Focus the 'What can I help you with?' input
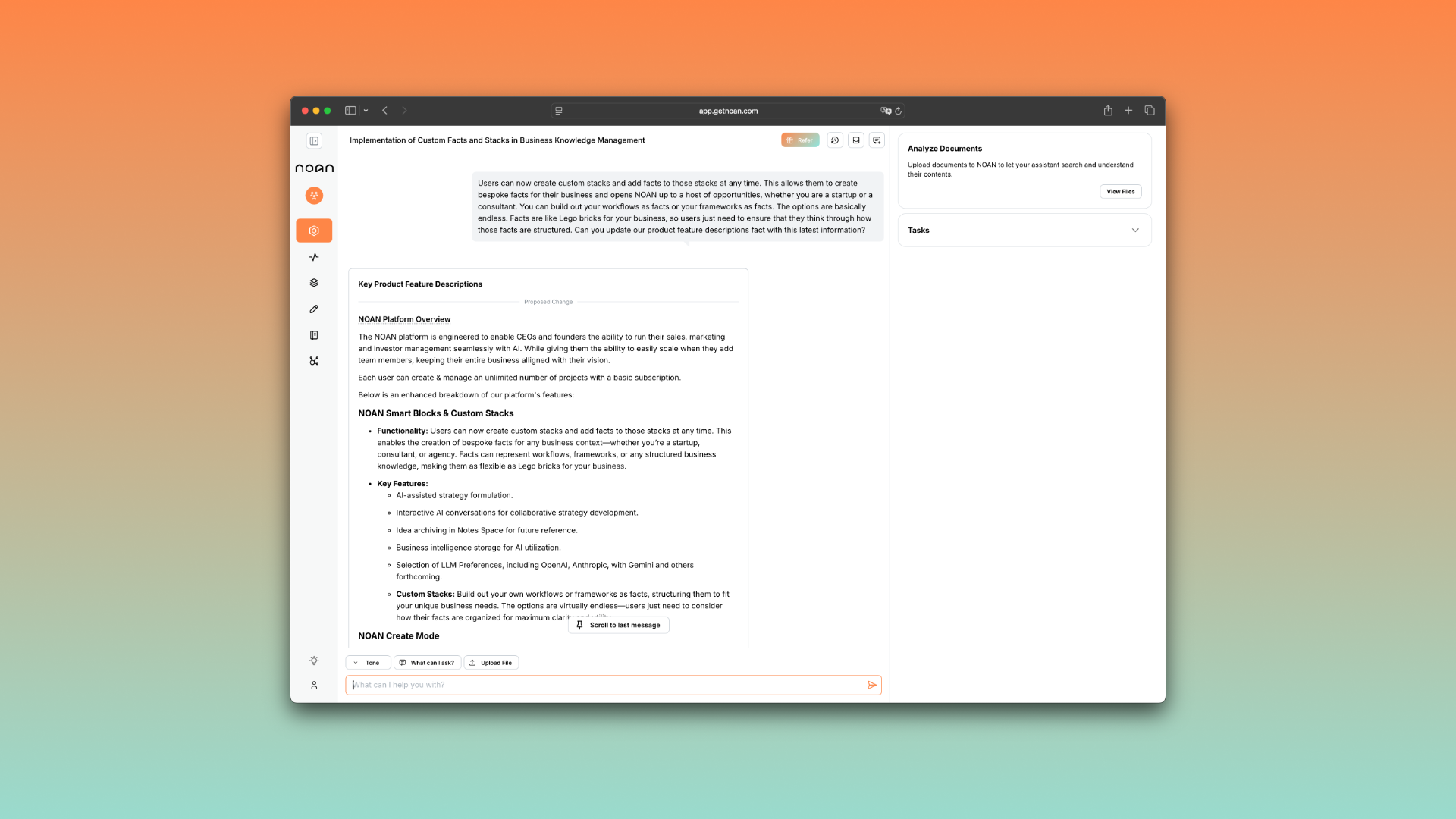This screenshot has height=819, width=1456. [x=607, y=685]
